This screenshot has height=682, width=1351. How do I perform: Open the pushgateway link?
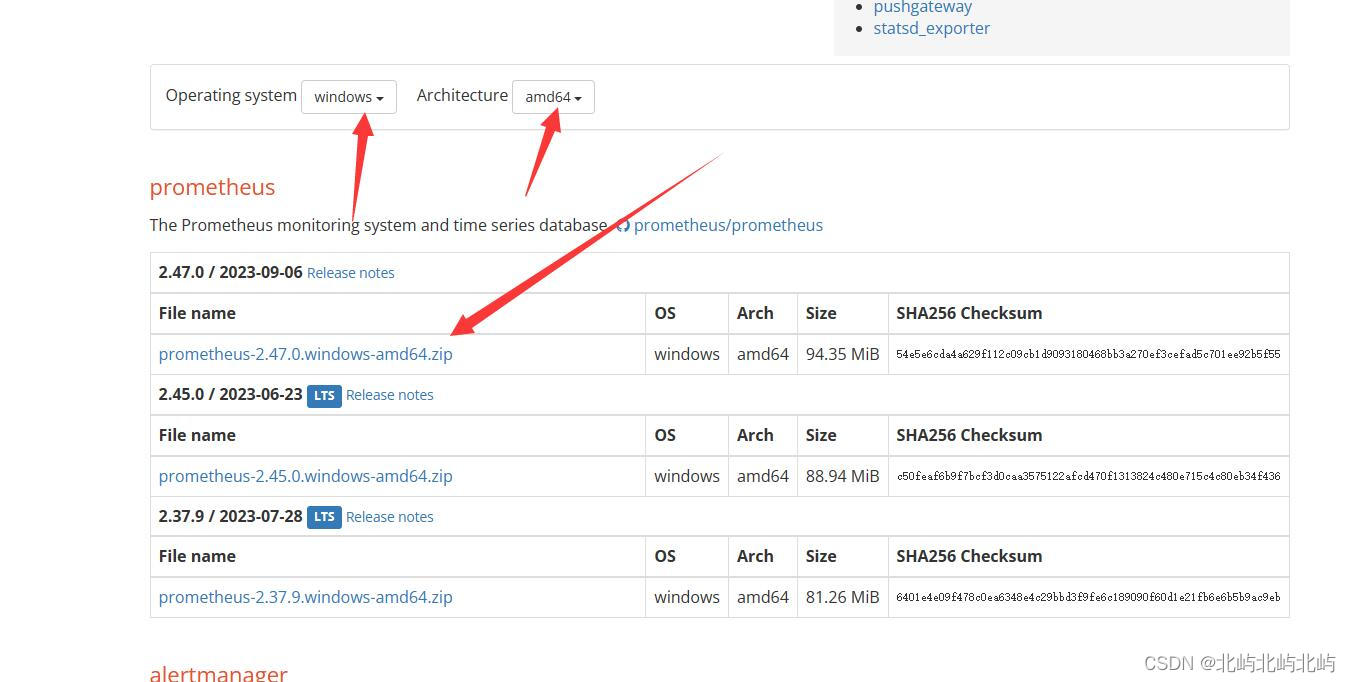[x=923, y=7]
